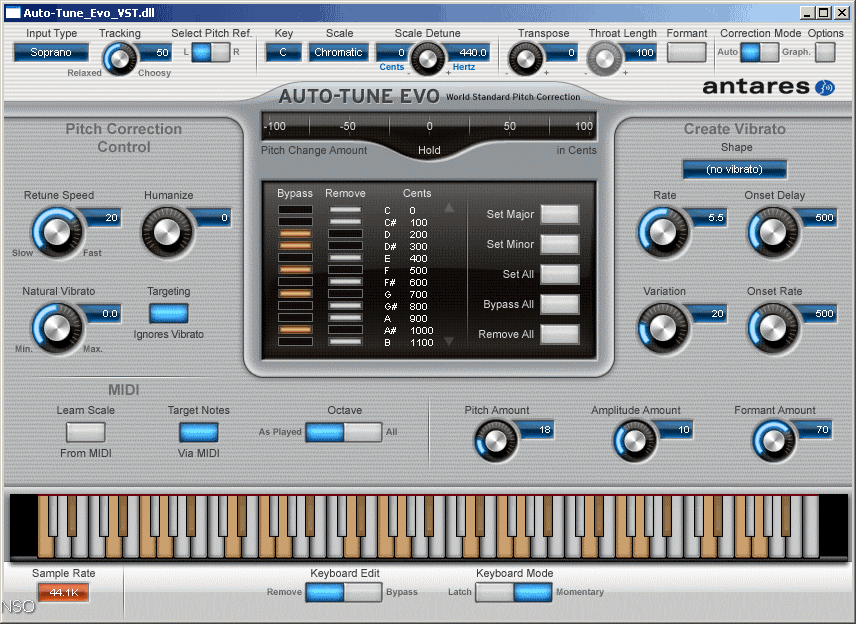Click the Natural Vibrato value 0.0
This screenshot has width=856, height=624.
coord(104,313)
